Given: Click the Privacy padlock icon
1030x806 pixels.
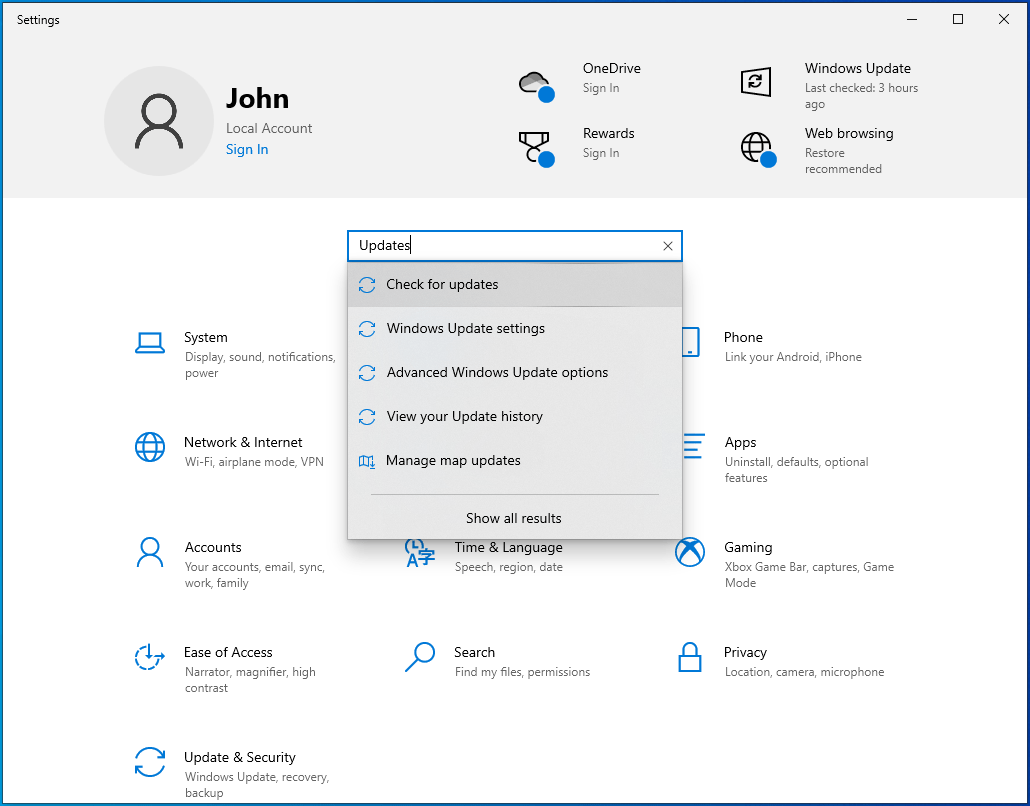Looking at the screenshot, I should (x=690, y=657).
